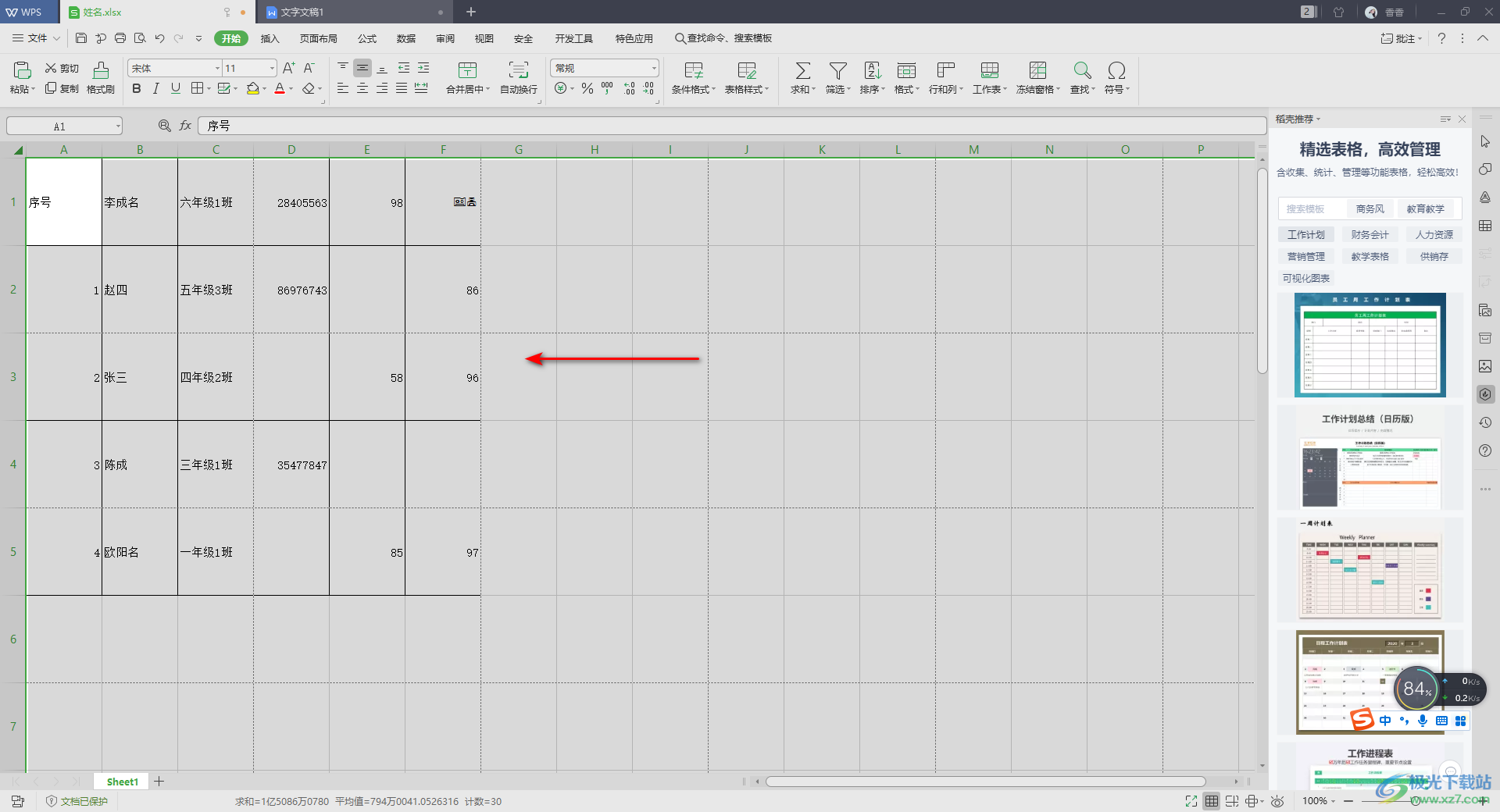Click the eye protection mode icon
1500x812 pixels.
1277,801
